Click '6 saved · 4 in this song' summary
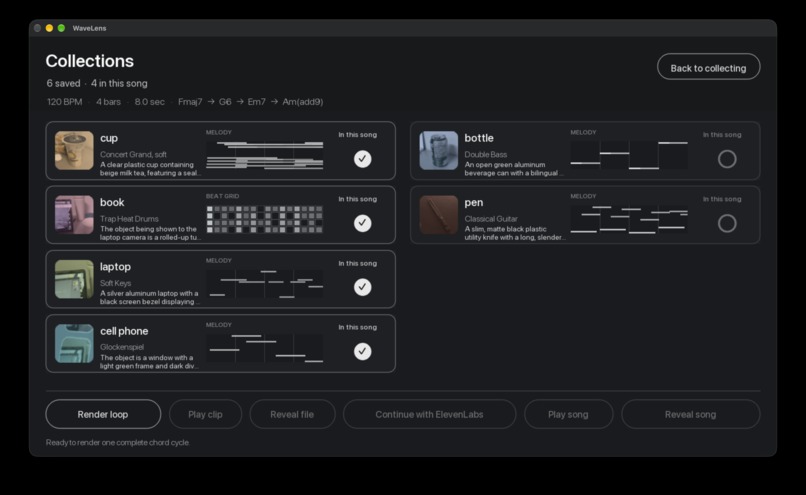 [x=97, y=83]
